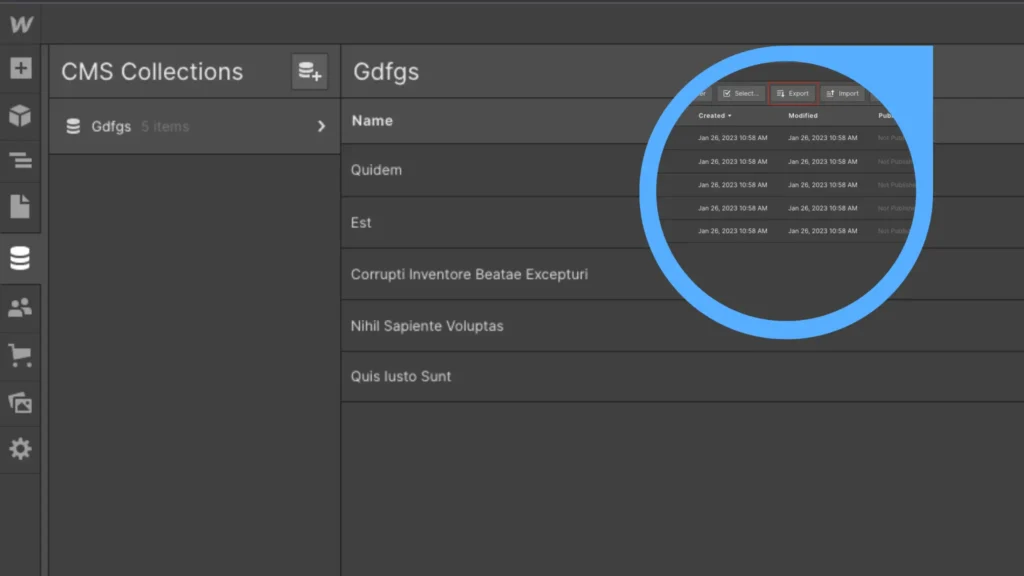Sort items by Created column arrow
This screenshot has height=576, width=1024.
(x=729, y=116)
